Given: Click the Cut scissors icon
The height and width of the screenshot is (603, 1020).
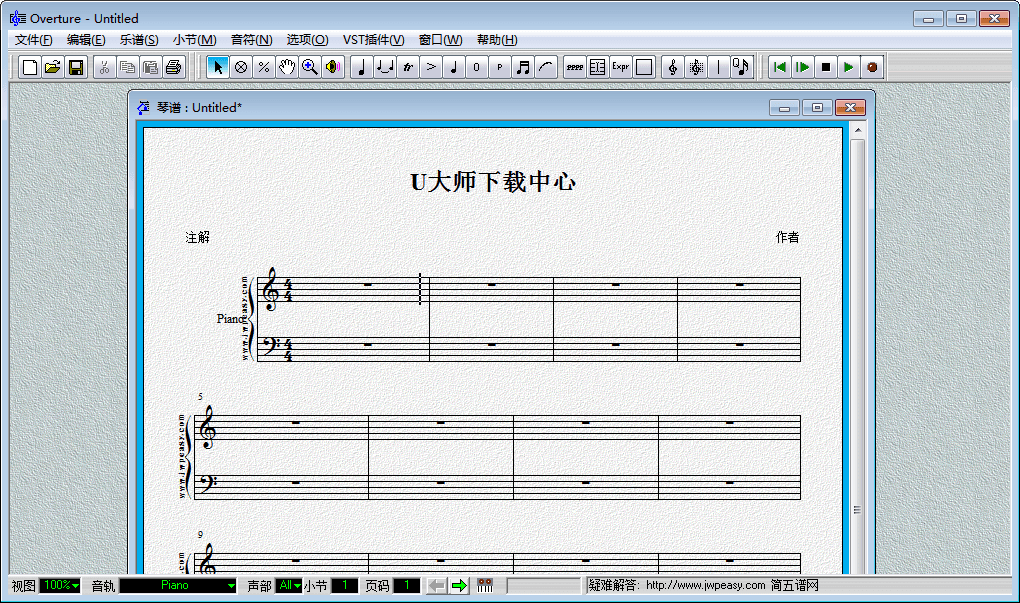Looking at the screenshot, I should pos(104,67).
